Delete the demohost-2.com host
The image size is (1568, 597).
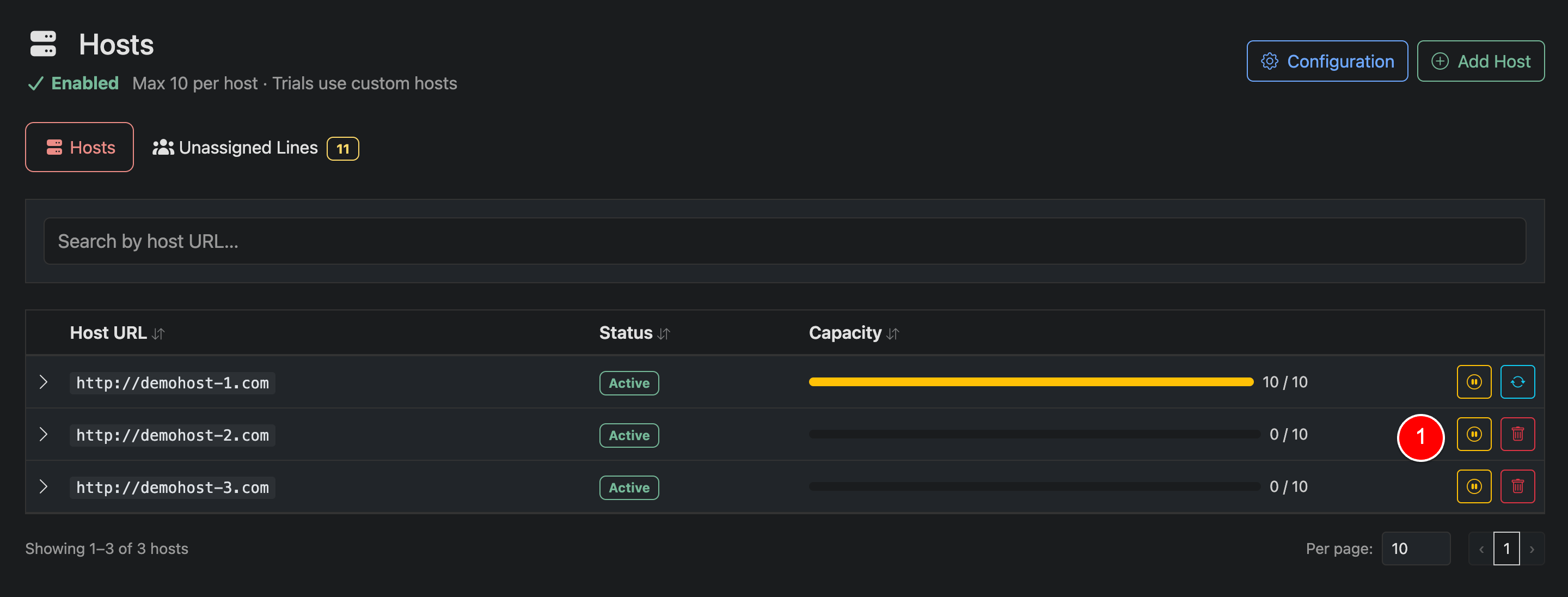[1517, 434]
